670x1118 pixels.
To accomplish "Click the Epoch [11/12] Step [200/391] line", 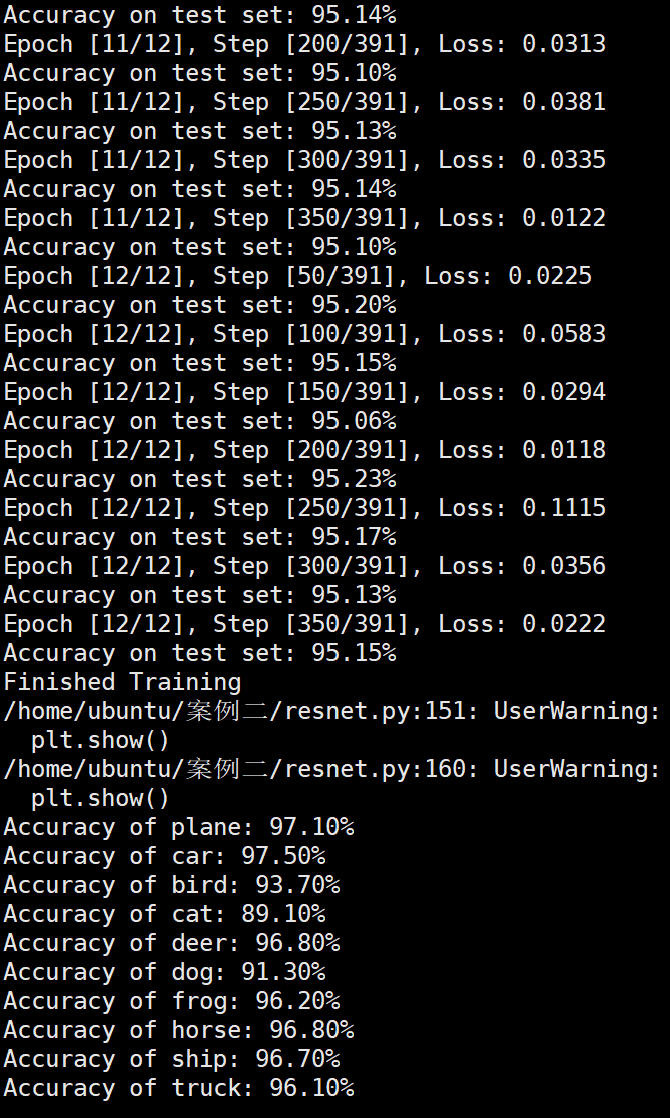I will (304, 43).
